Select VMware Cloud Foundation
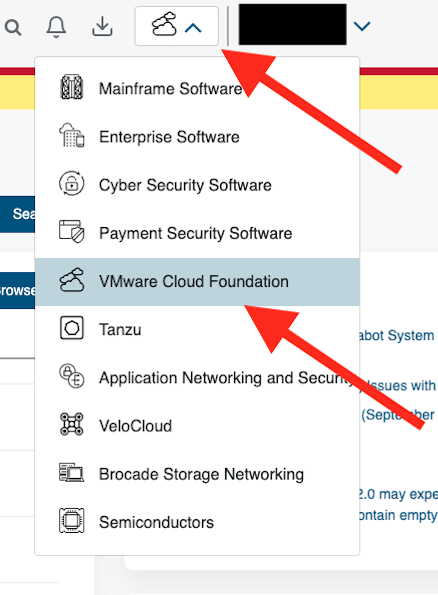The width and height of the screenshot is (438, 595). [x=197, y=282]
